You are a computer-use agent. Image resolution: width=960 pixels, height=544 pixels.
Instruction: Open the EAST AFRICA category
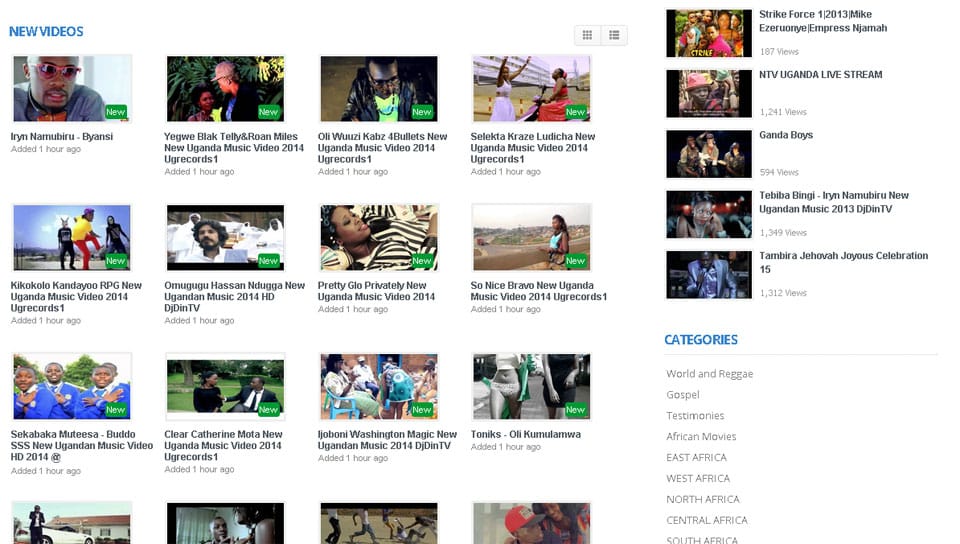(696, 458)
